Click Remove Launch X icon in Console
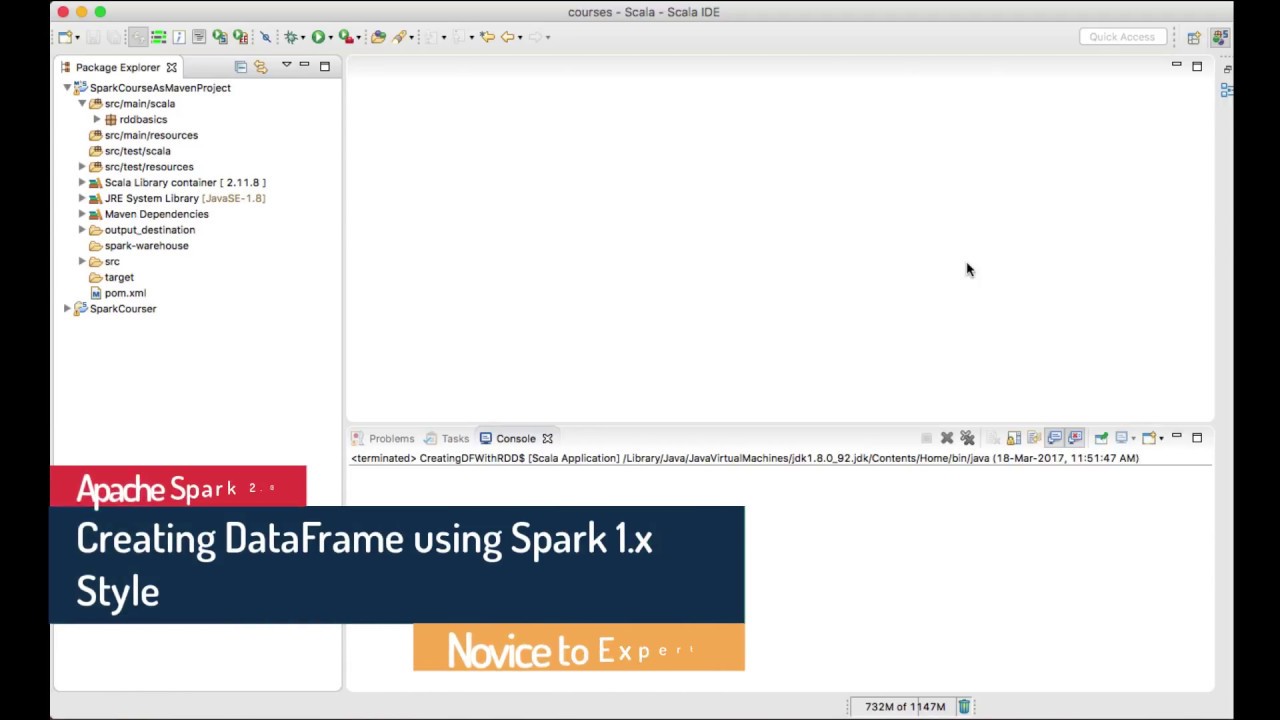 (x=947, y=438)
